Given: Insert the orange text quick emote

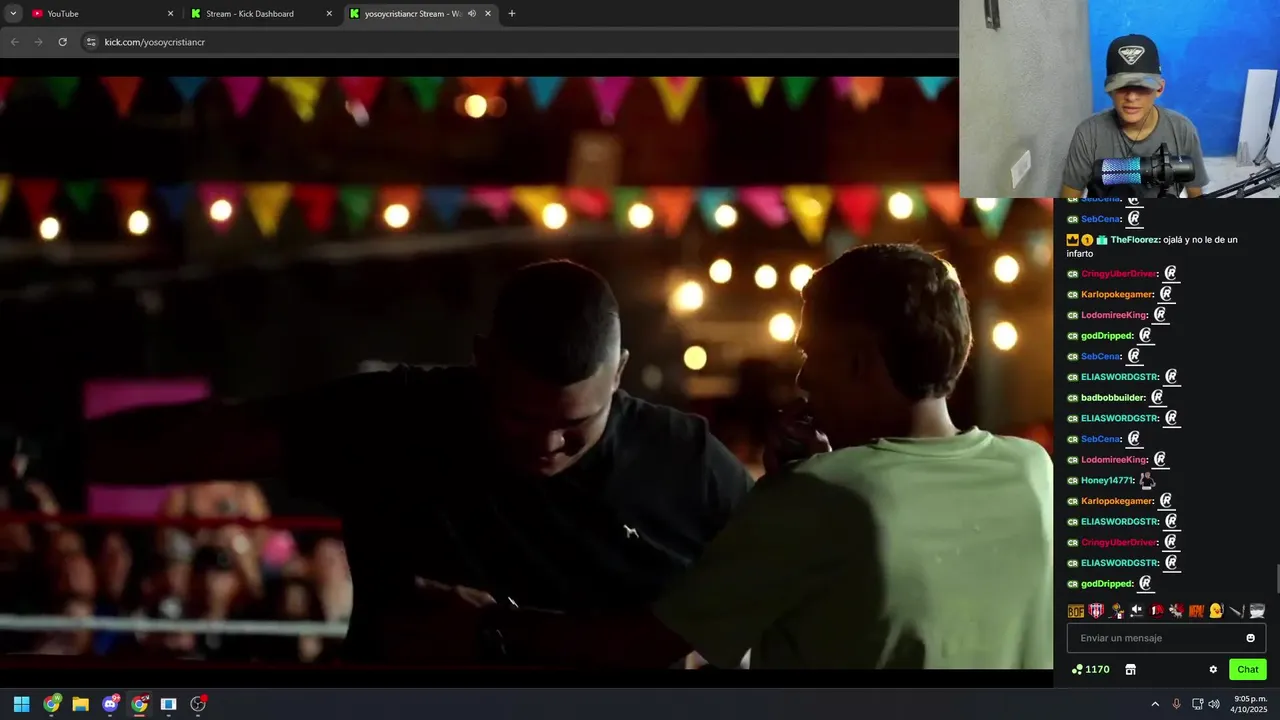Looking at the screenshot, I should coord(1196,611).
